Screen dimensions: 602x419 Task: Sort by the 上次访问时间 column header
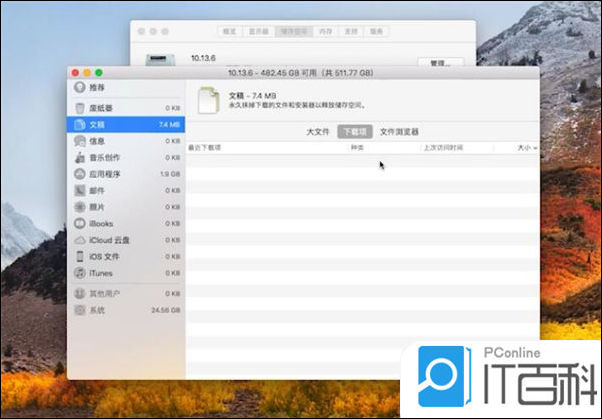(443, 148)
